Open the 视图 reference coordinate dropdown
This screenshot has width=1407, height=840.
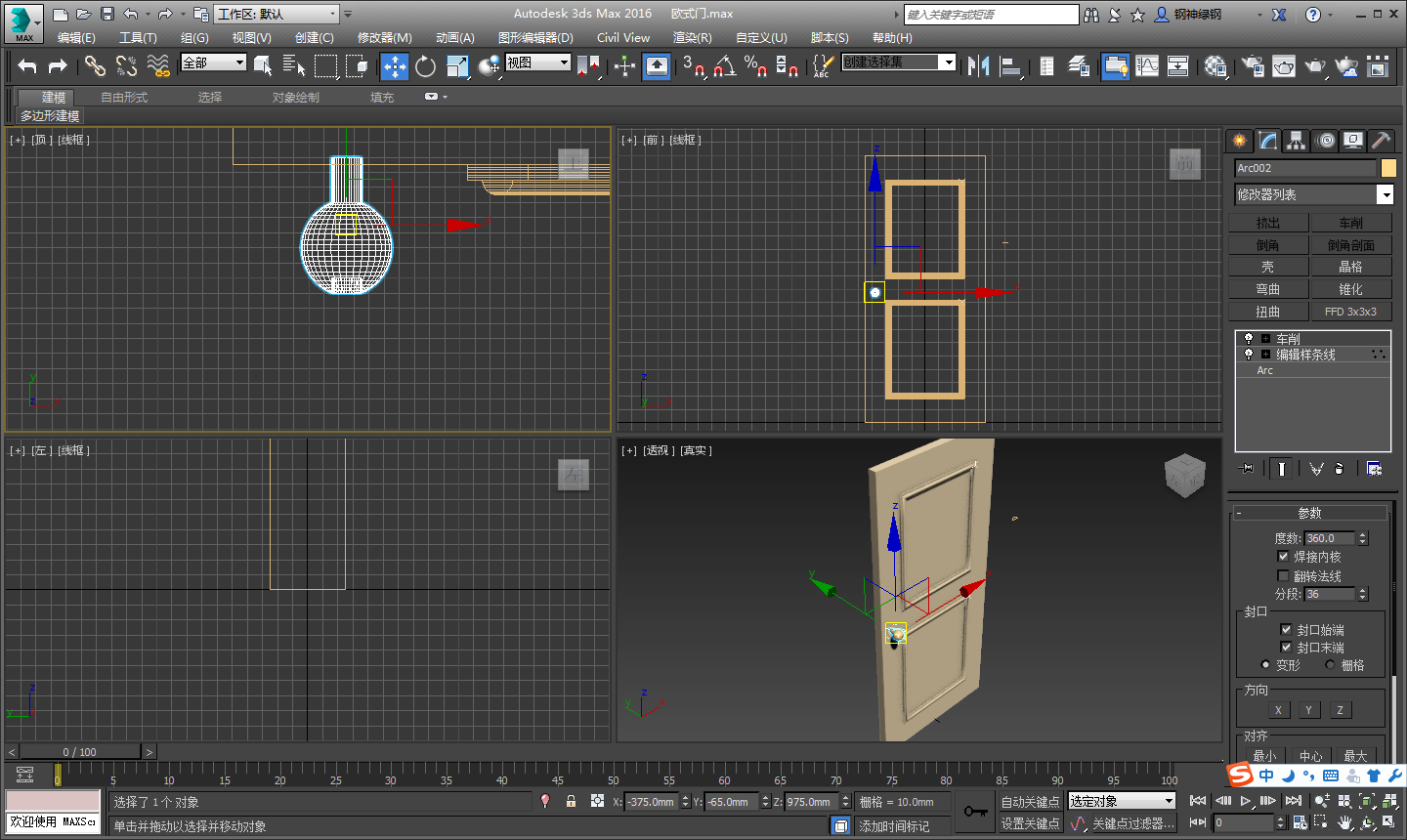(x=537, y=63)
